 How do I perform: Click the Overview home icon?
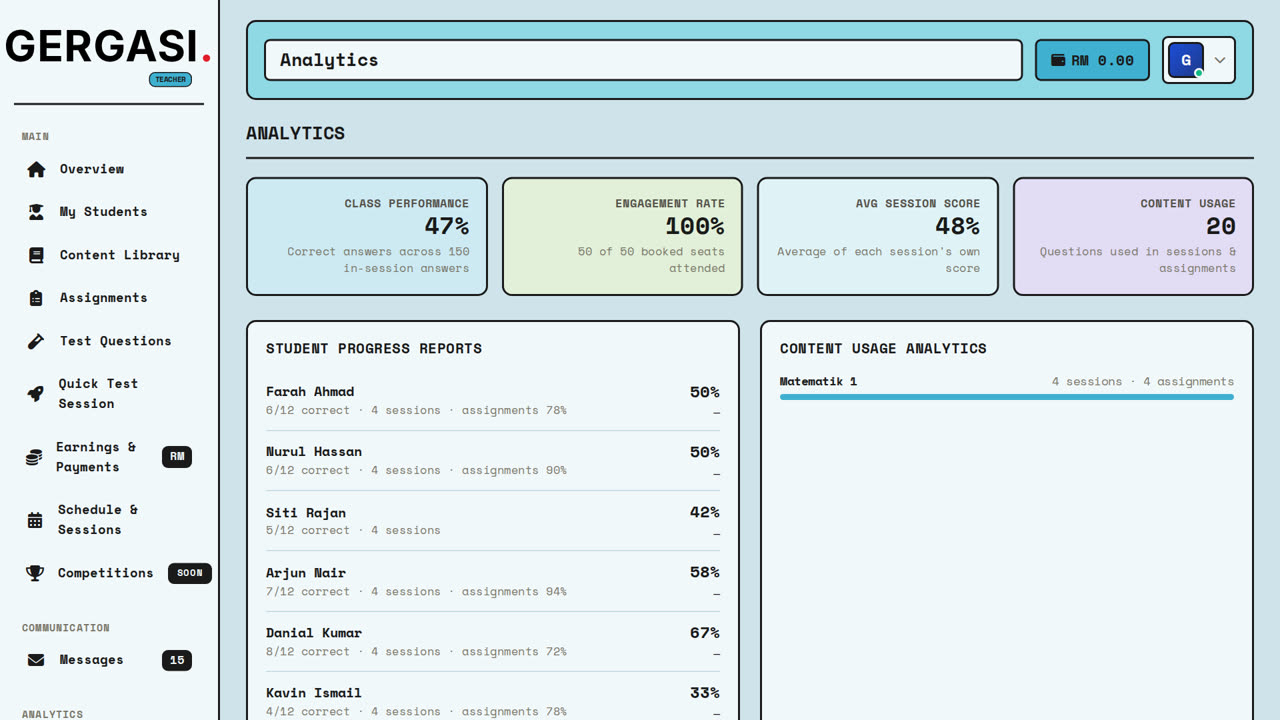pos(36,169)
